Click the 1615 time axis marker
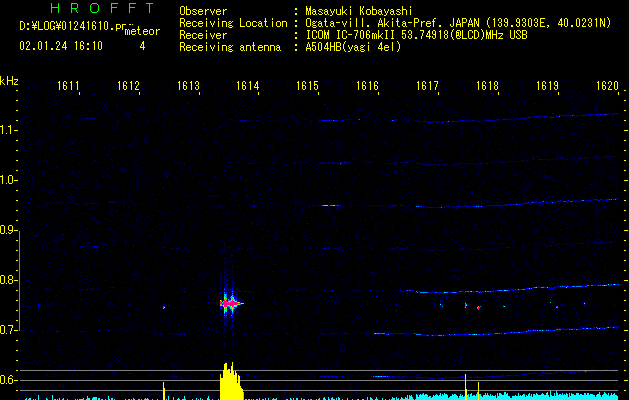Screen dimensions: 629x400 (307, 86)
